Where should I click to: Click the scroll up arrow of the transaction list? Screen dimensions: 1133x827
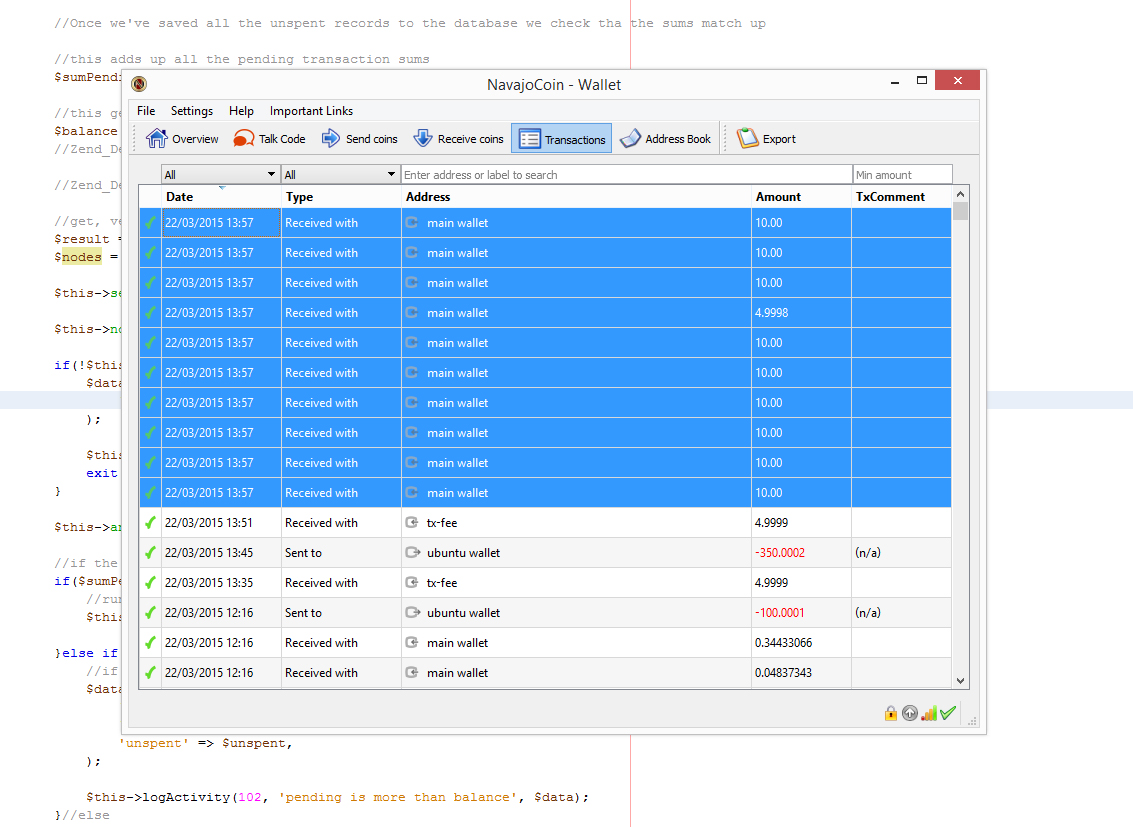point(960,194)
